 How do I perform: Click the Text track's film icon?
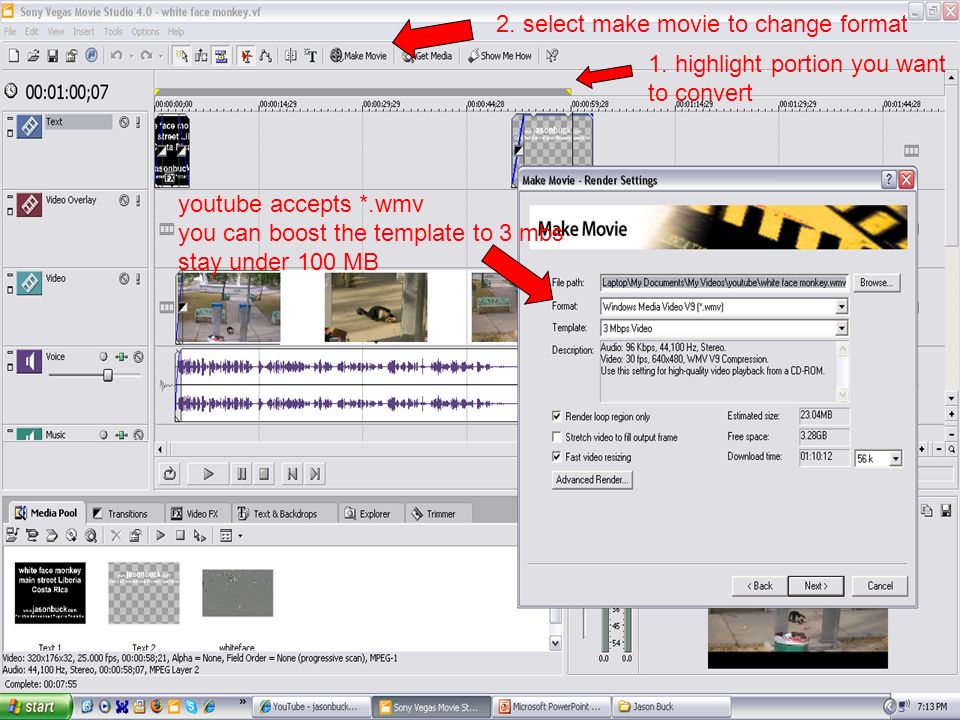(29, 126)
